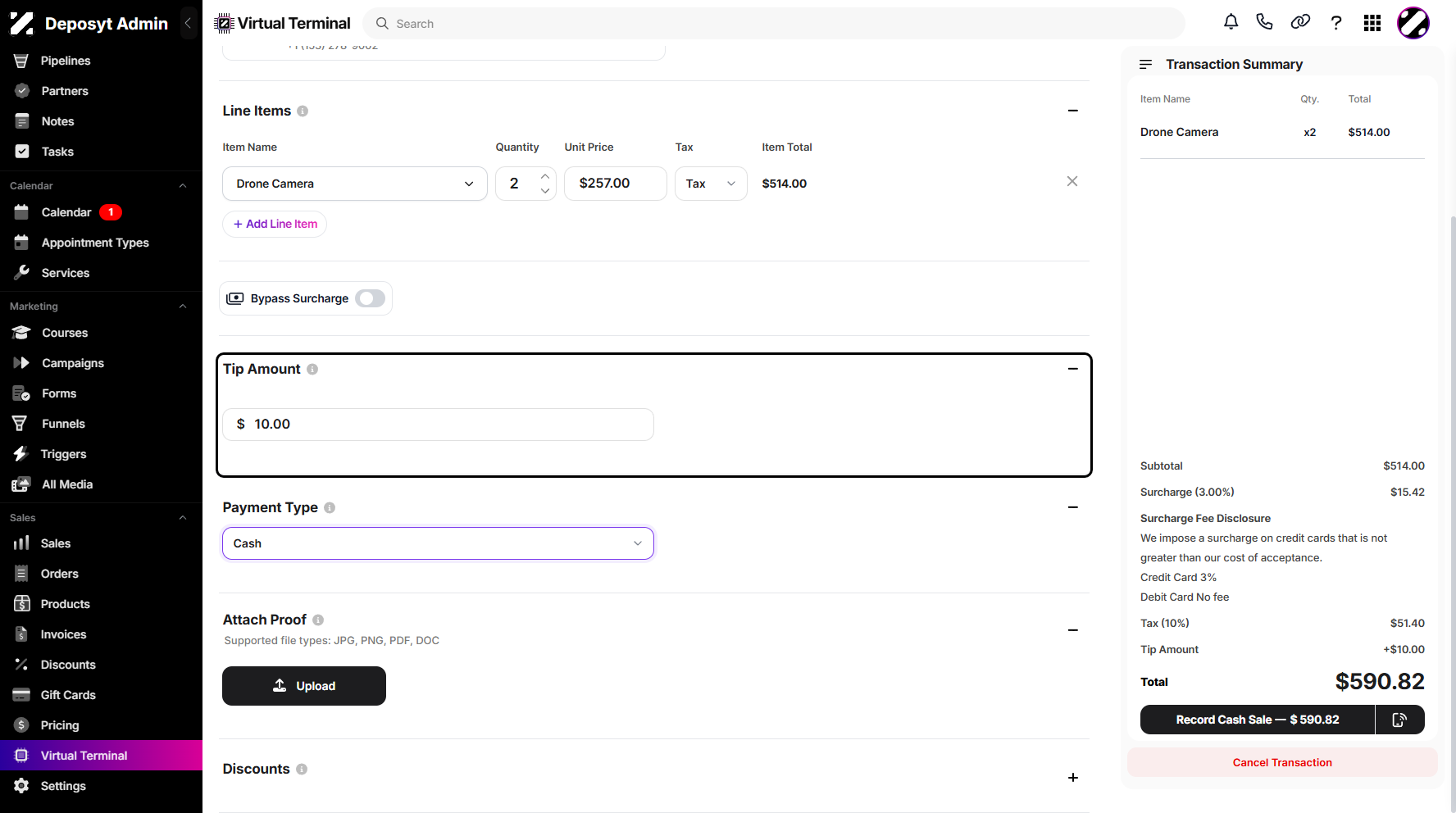Open Gift Cards in sidebar

[x=101, y=695]
